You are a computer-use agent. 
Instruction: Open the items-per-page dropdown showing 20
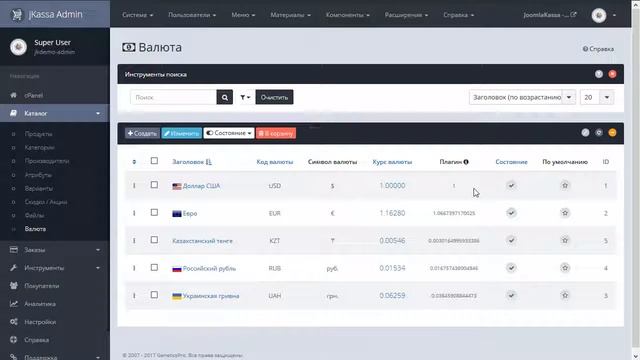(x=597, y=97)
